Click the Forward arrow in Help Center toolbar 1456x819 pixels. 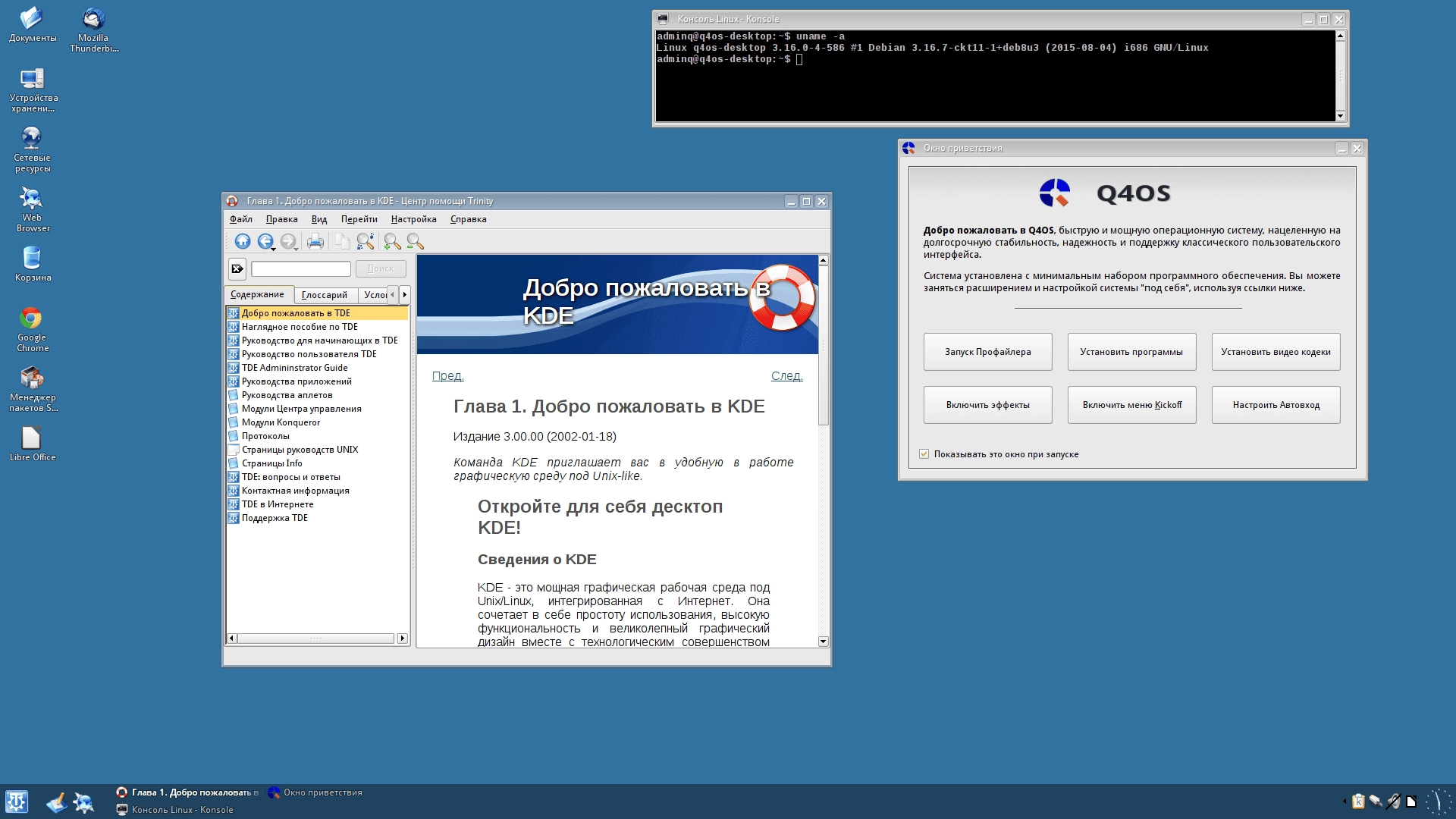[287, 242]
